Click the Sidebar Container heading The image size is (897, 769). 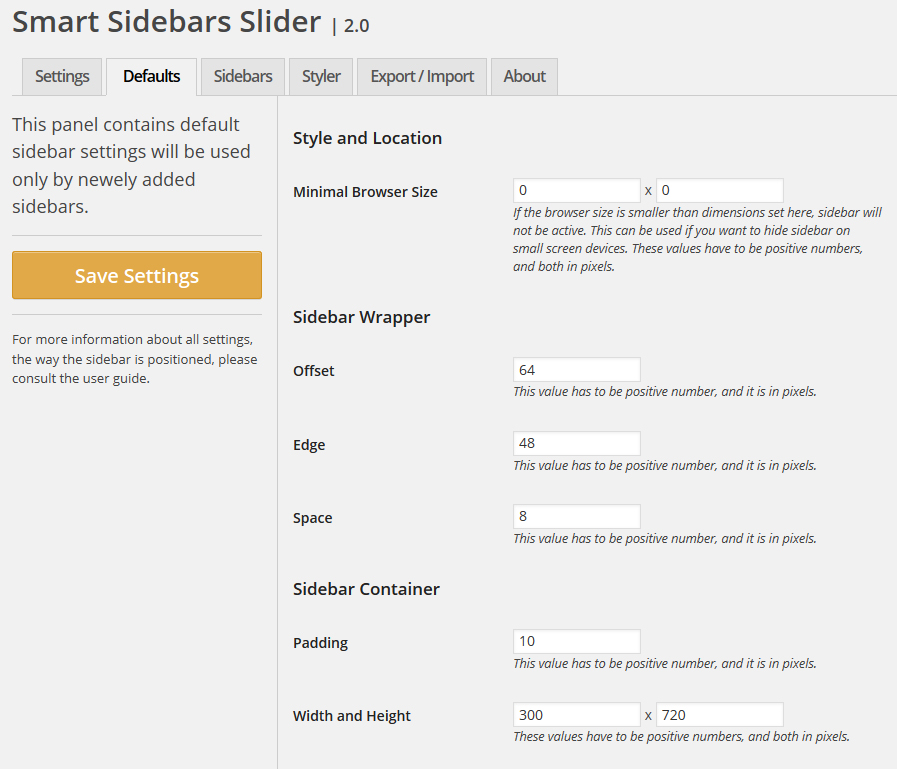(x=364, y=589)
